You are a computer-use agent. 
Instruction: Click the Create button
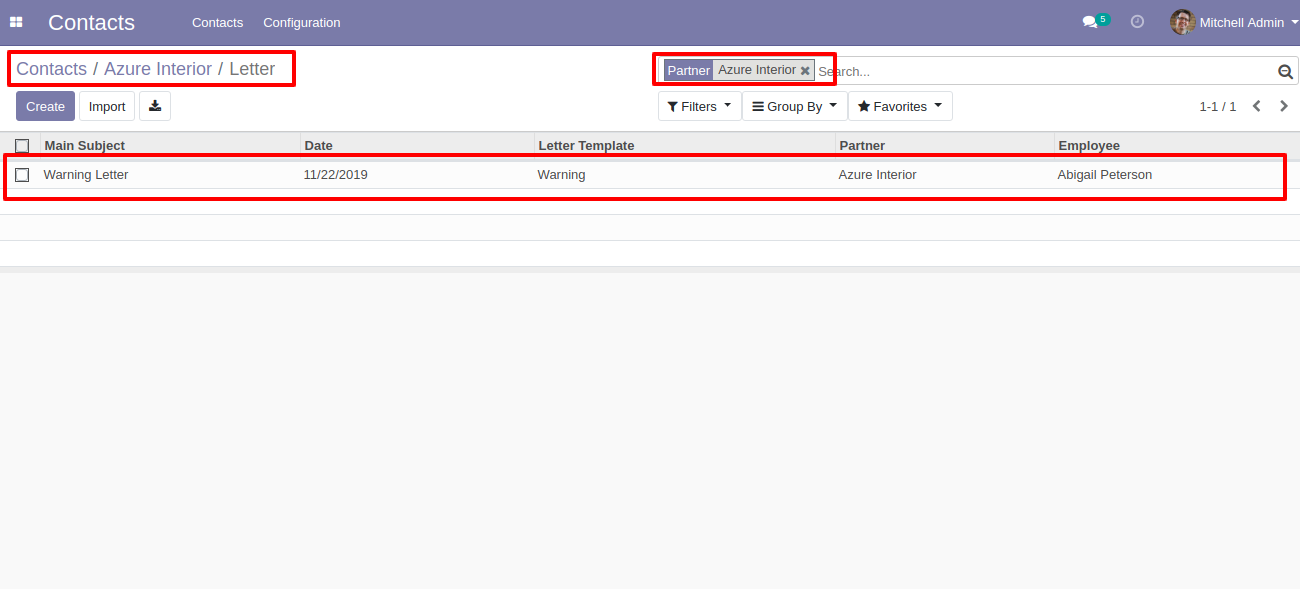45,106
